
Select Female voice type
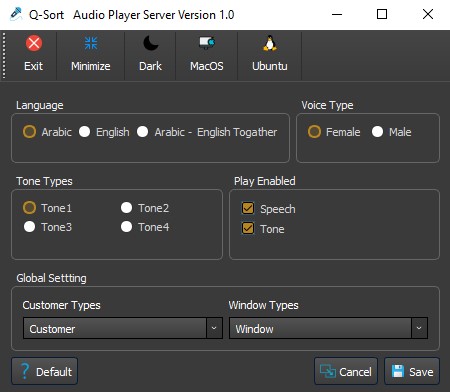314,132
